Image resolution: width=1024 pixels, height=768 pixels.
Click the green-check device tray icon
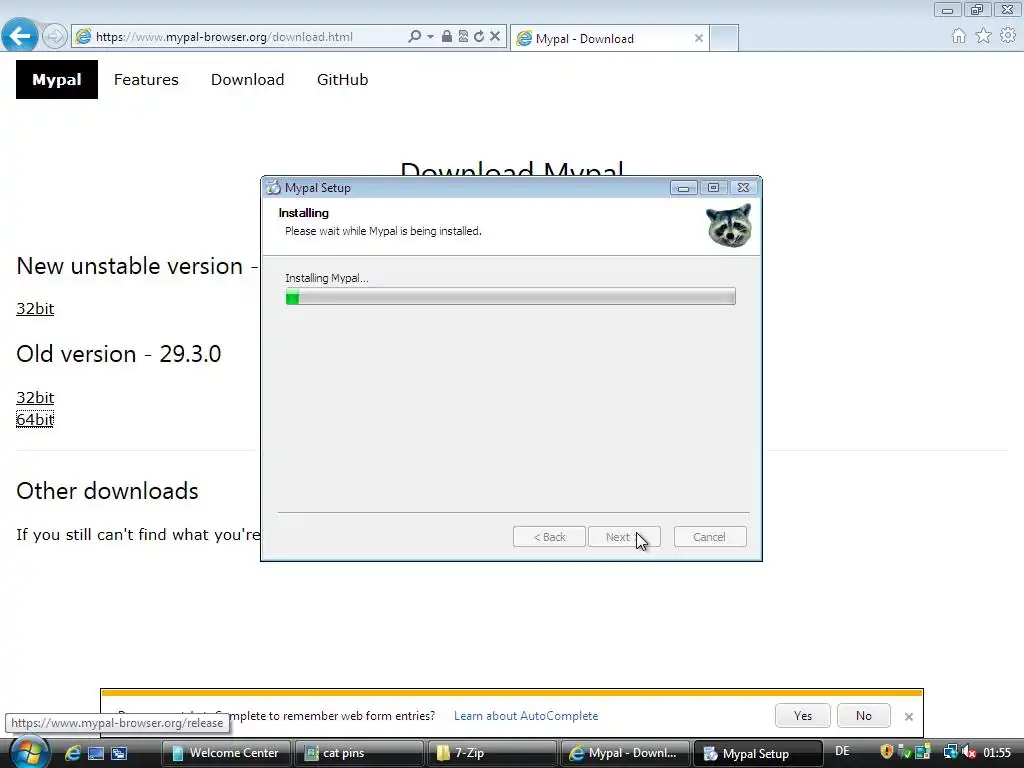(905, 752)
